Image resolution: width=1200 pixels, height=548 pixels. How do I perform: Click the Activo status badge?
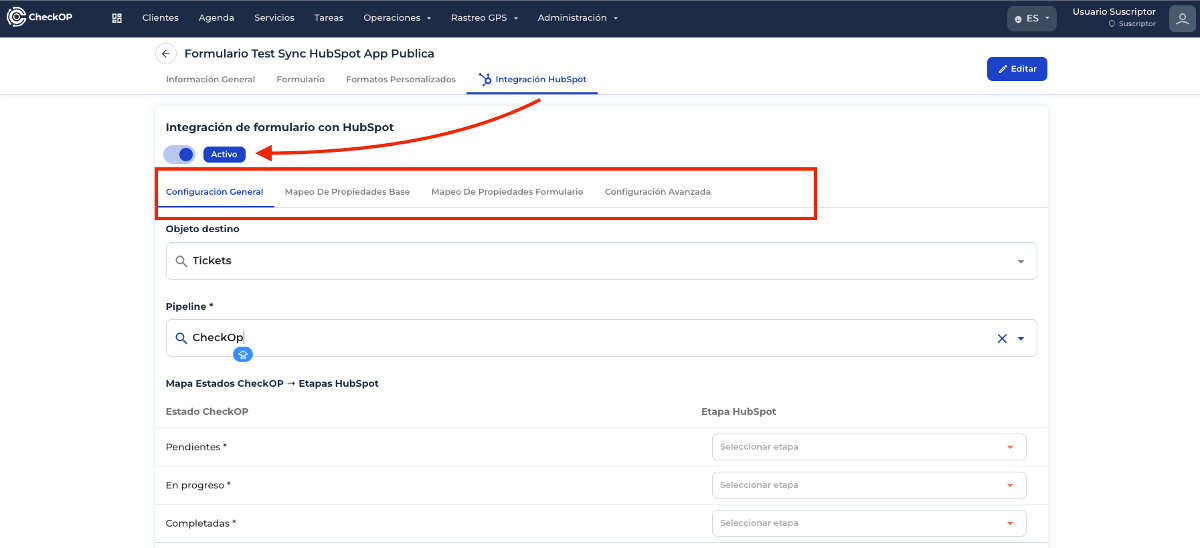click(224, 155)
